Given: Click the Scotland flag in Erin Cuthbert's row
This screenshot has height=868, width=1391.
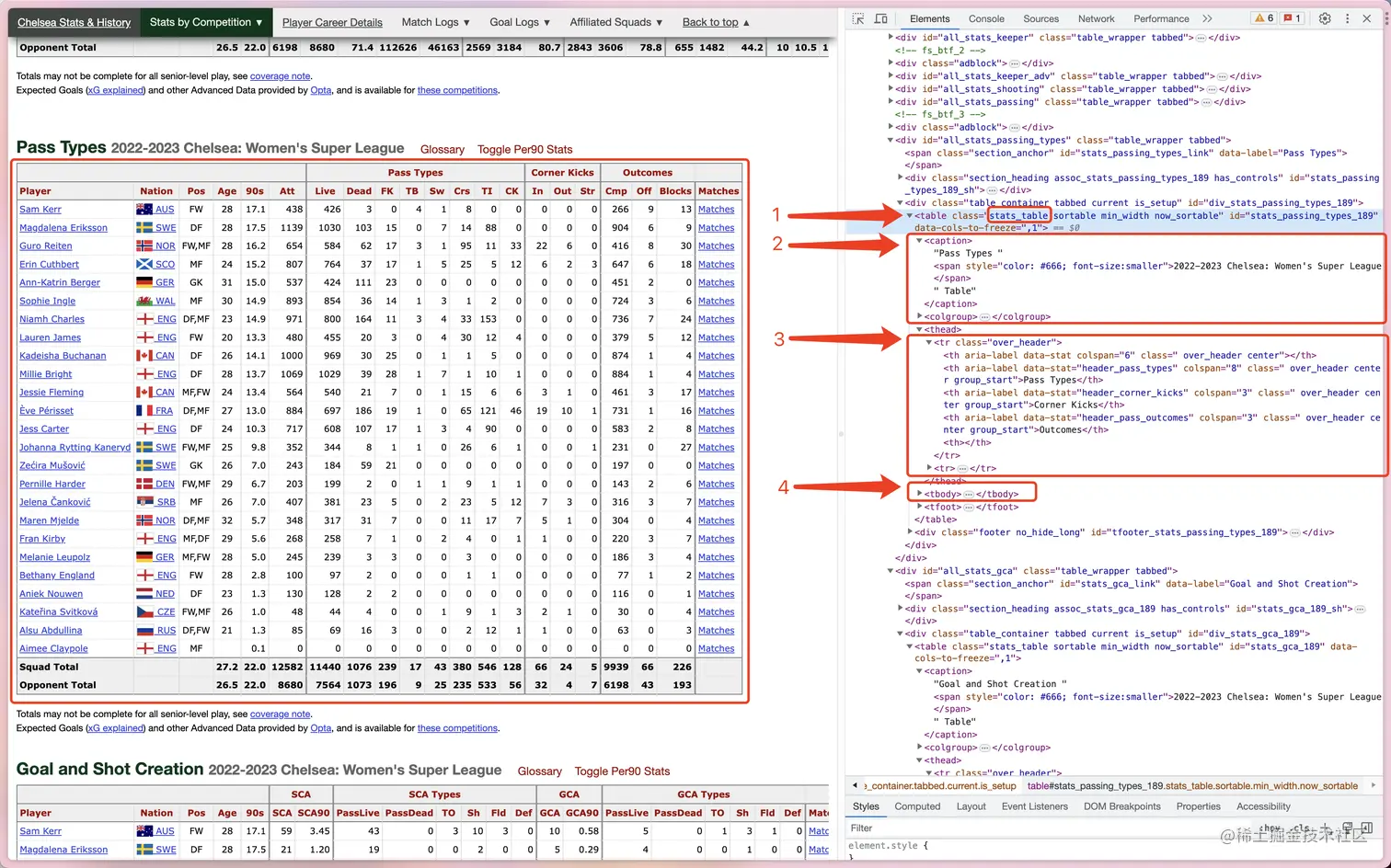Looking at the screenshot, I should pyautogui.click(x=144, y=265).
